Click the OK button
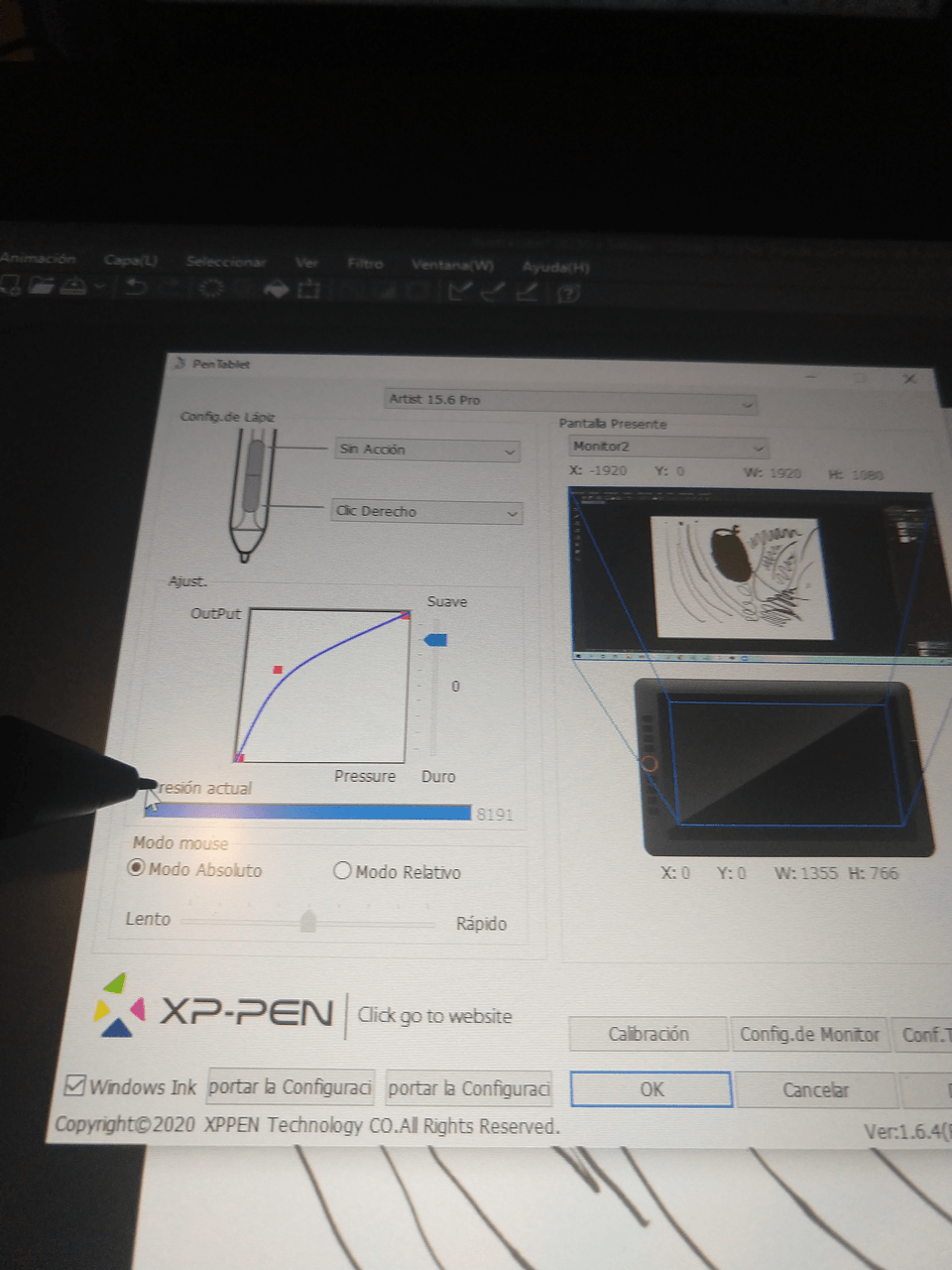Image resolution: width=952 pixels, height=1270 pixels. point(652,1089)
